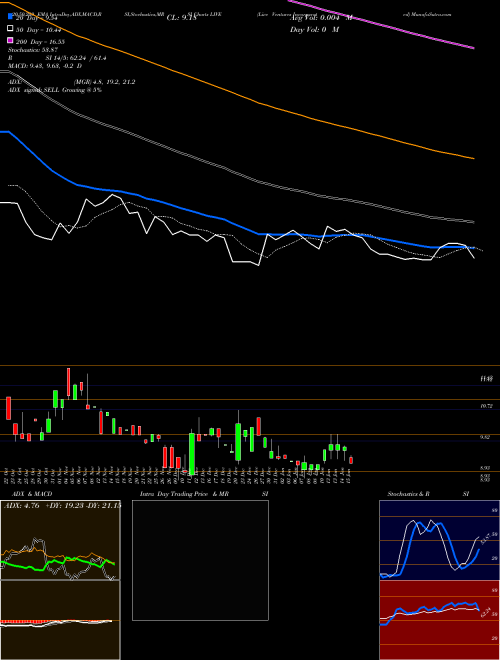Click the 'Stochastics & R SI' panel title
500x660 pixels.
[x=428, y=494]
